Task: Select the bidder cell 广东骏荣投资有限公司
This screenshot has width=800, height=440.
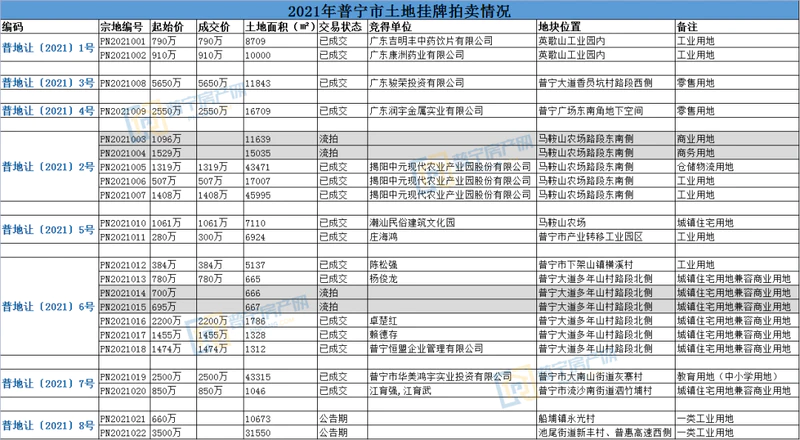Action: click(x=418, y=86)
